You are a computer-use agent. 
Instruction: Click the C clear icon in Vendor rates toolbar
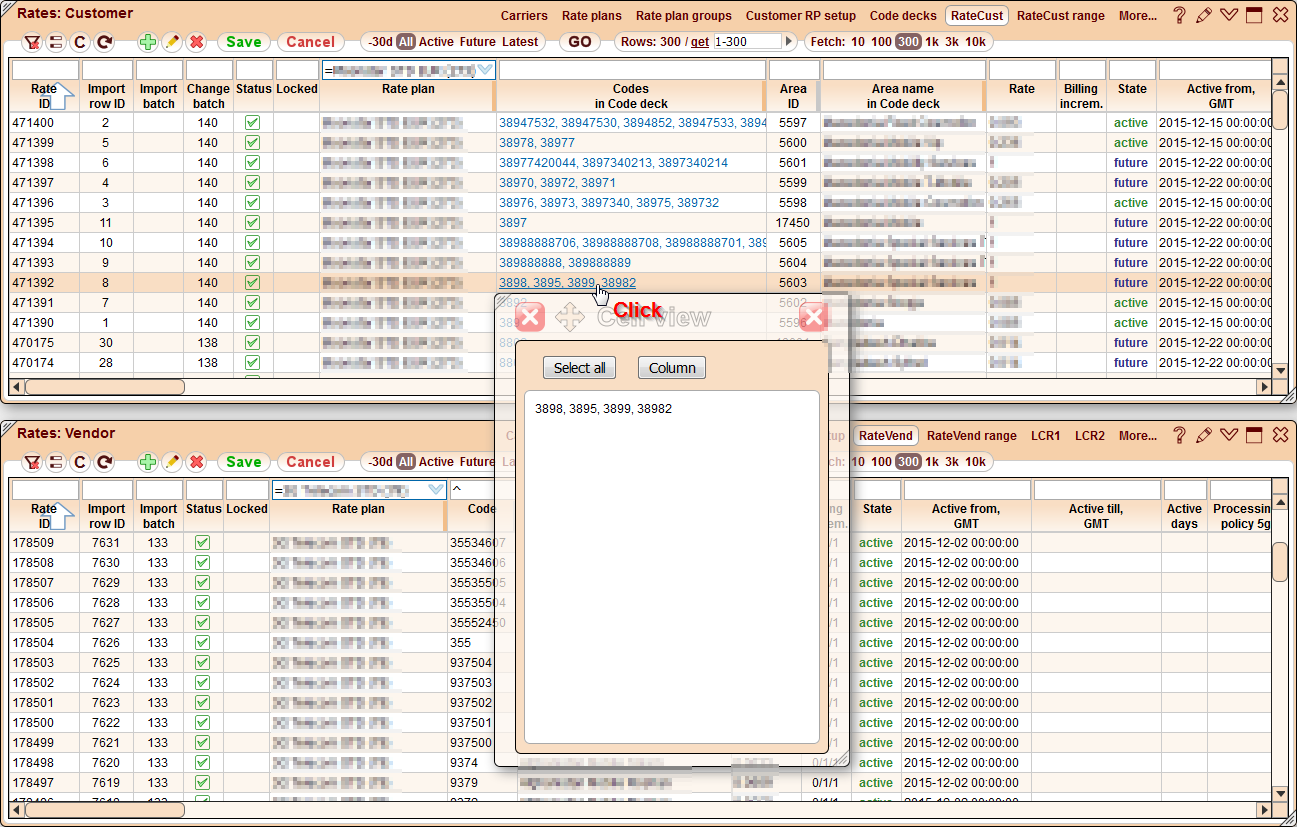80,462
